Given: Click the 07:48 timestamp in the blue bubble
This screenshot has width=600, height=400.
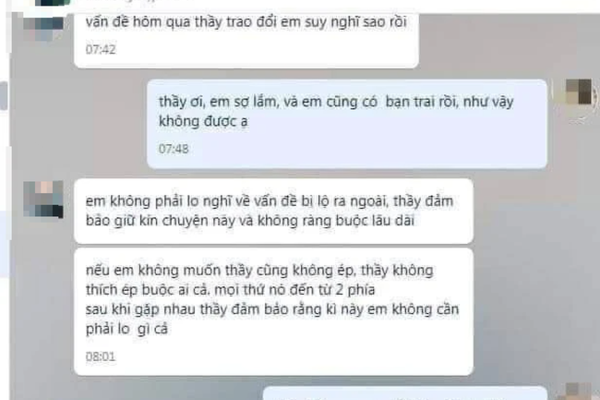Looking at the screenshot, I should (x=174, y=149).
